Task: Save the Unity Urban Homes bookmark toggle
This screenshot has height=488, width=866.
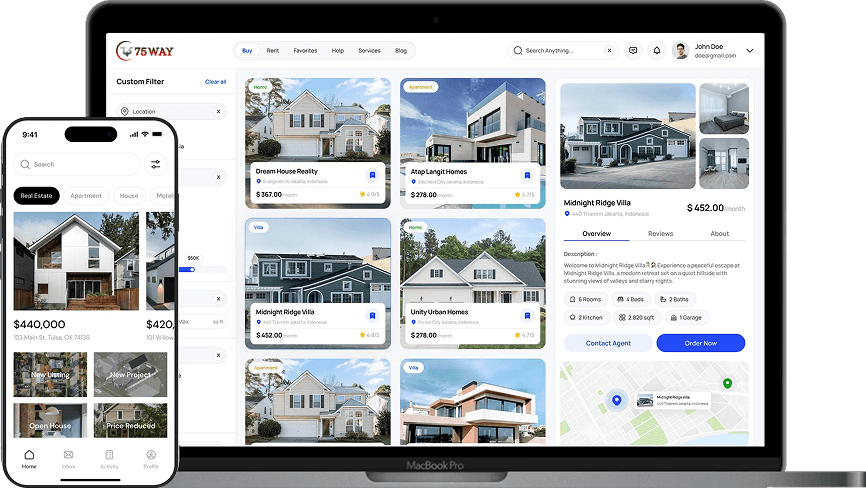Action: [527, 315]
